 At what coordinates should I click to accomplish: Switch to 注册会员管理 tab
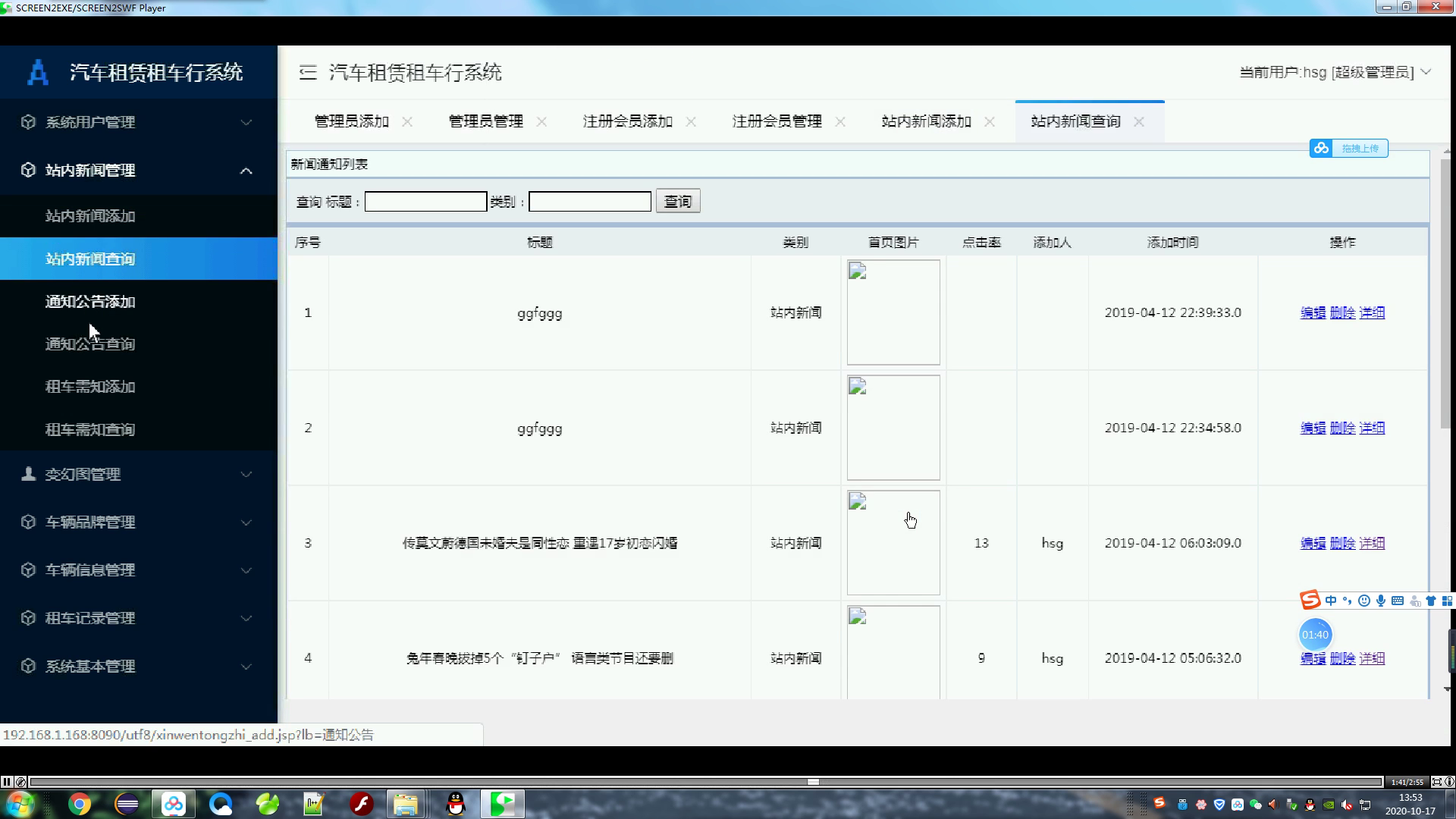click(777, 121)
